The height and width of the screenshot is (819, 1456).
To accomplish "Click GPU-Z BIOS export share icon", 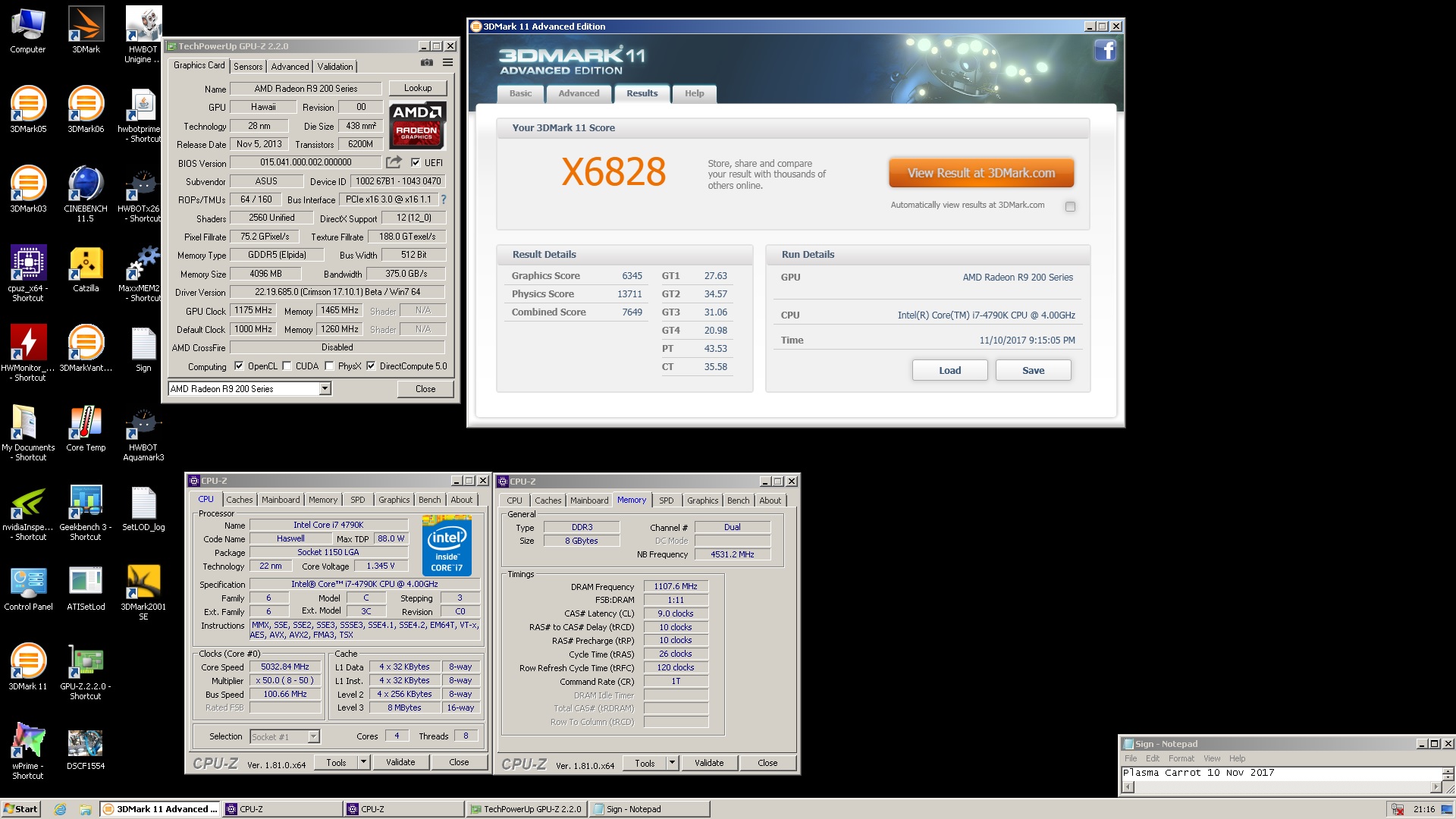I will pyautogui.click(x=394, y=162).
